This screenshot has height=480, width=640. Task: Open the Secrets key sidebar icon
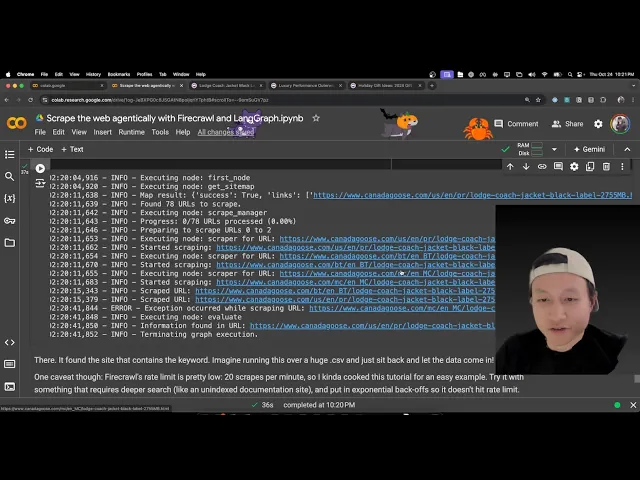(10, 221)
